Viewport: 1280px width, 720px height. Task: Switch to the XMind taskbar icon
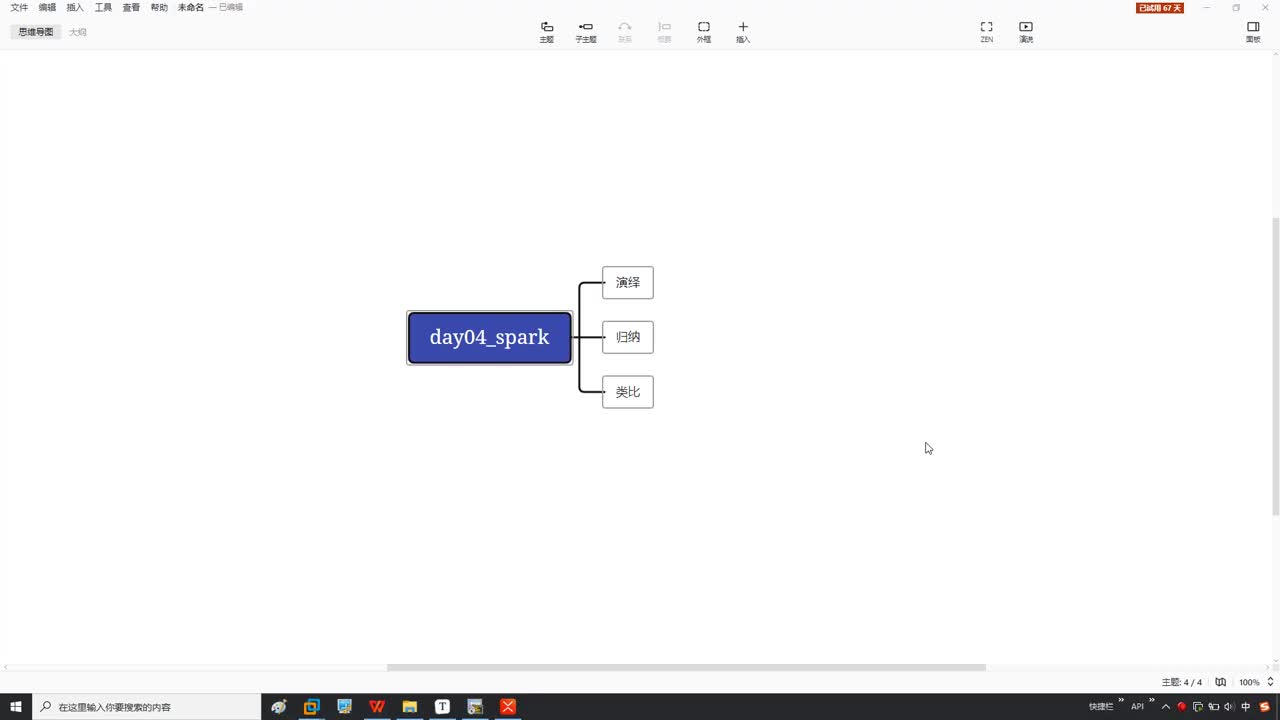(508, 707)
